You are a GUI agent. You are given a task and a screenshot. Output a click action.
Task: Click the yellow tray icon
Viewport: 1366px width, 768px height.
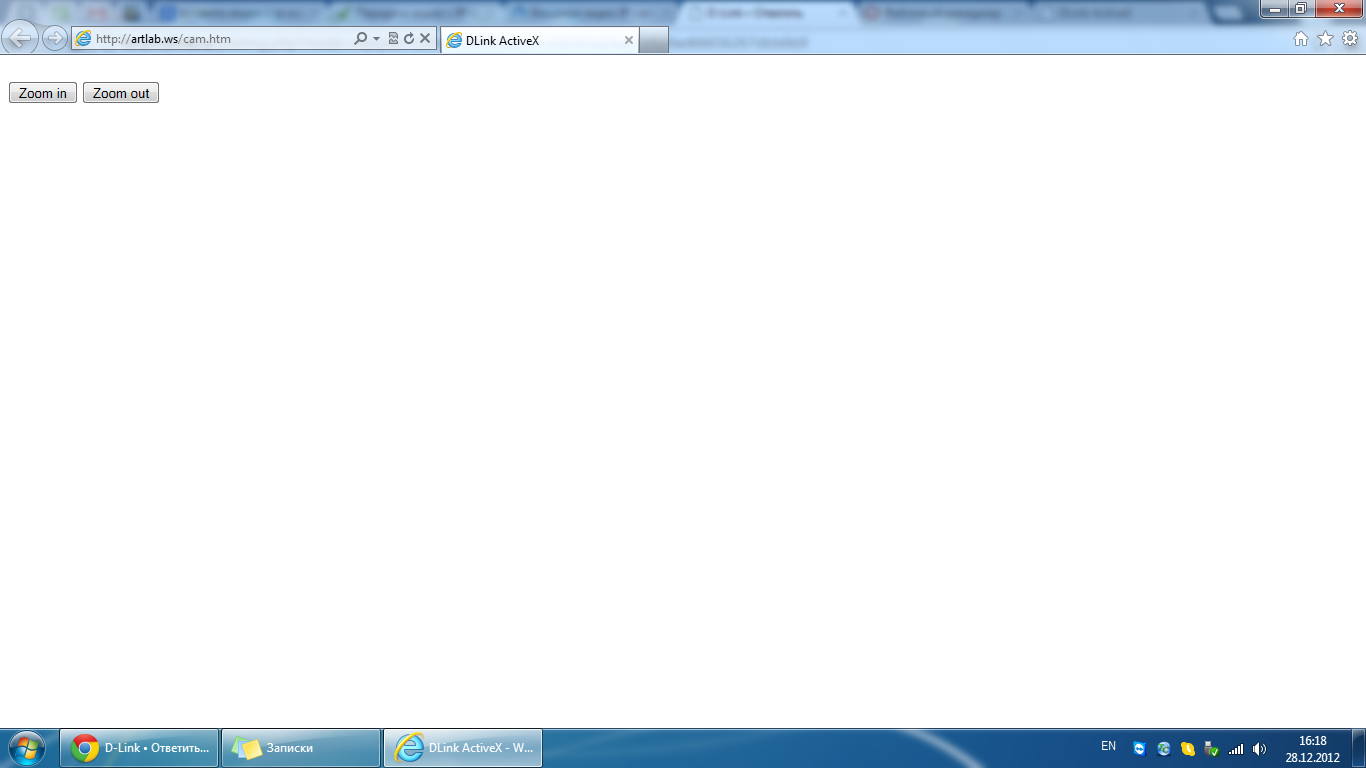[1188, 749]
